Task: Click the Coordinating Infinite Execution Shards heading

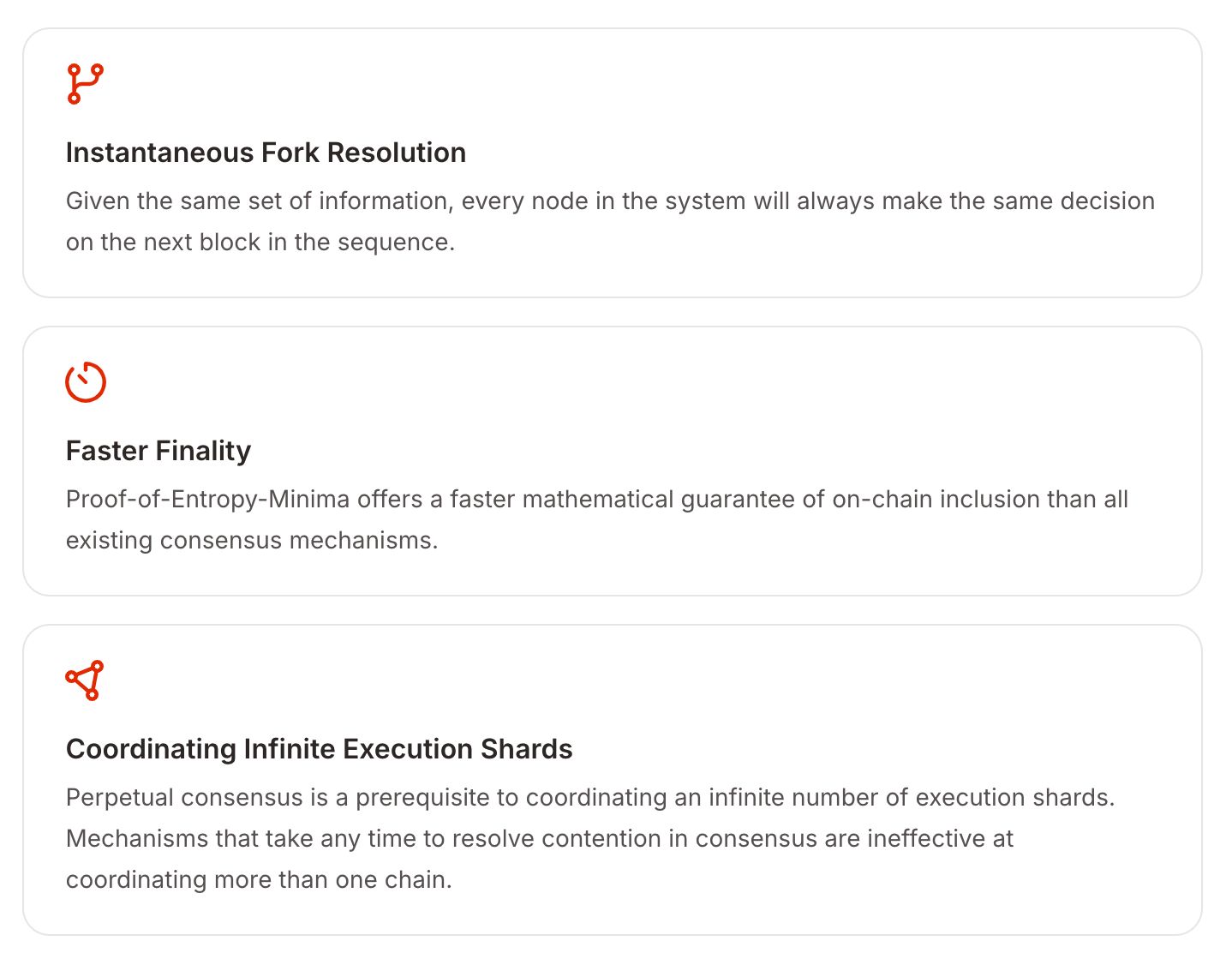Action: coord(319,749)
